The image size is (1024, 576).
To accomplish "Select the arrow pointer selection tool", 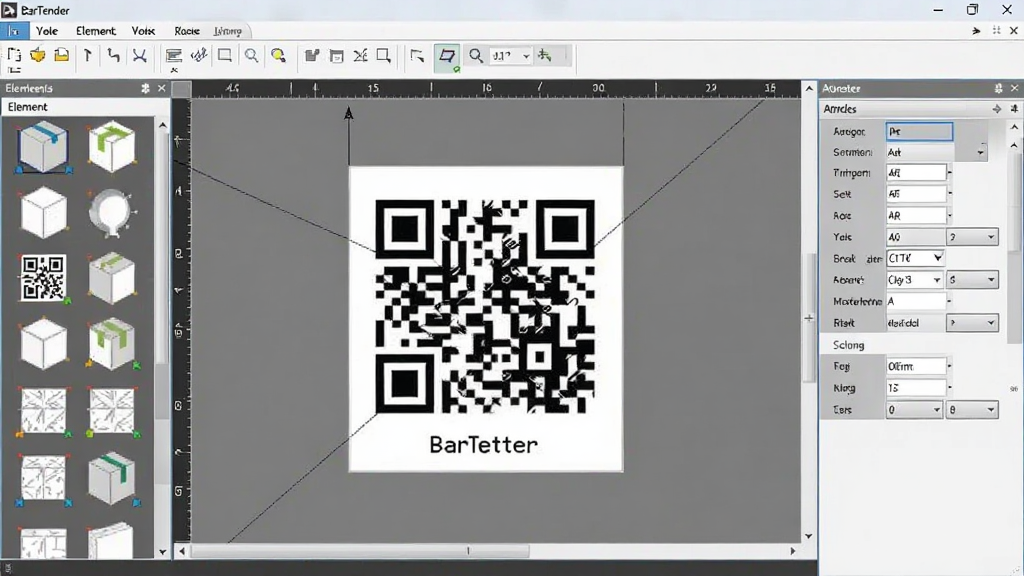I will (417, 56).
